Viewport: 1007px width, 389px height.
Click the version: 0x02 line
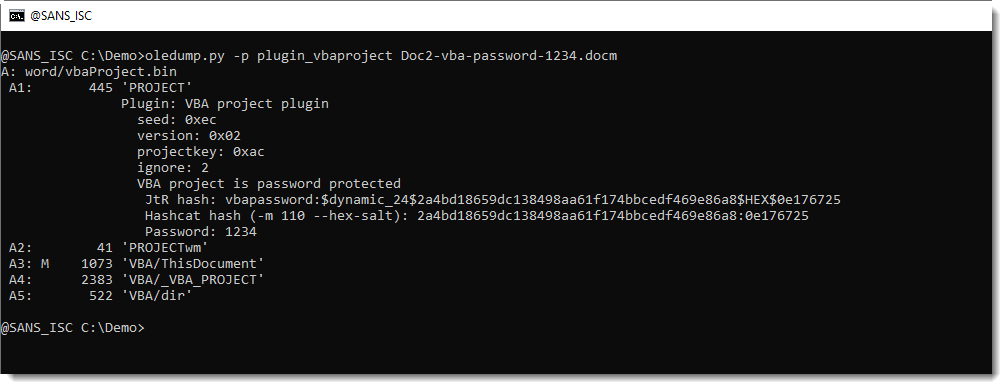[189, 136]
